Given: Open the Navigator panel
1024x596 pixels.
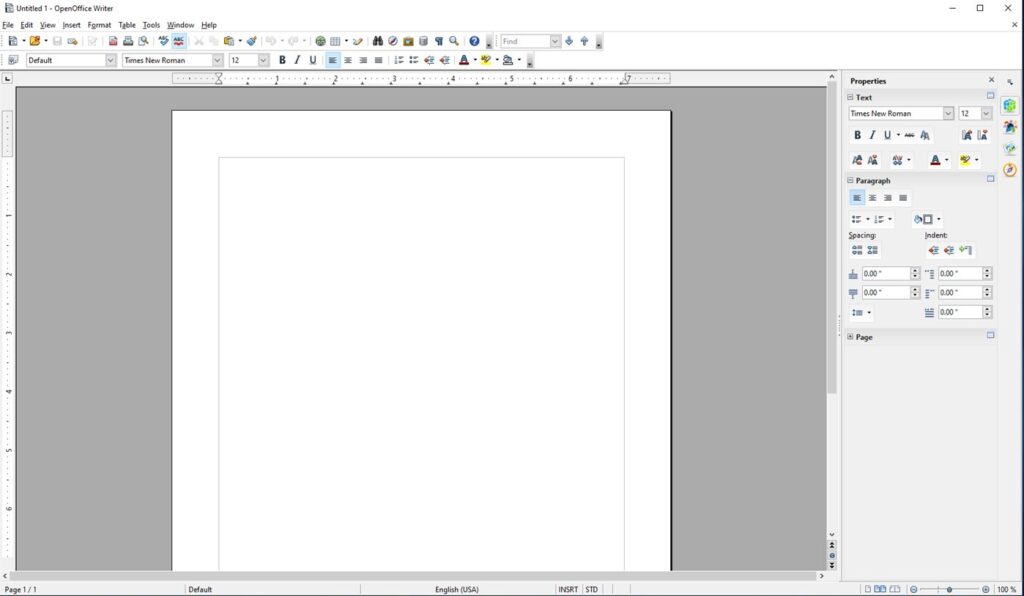Looking at the screenshot, I should [393, 41].
